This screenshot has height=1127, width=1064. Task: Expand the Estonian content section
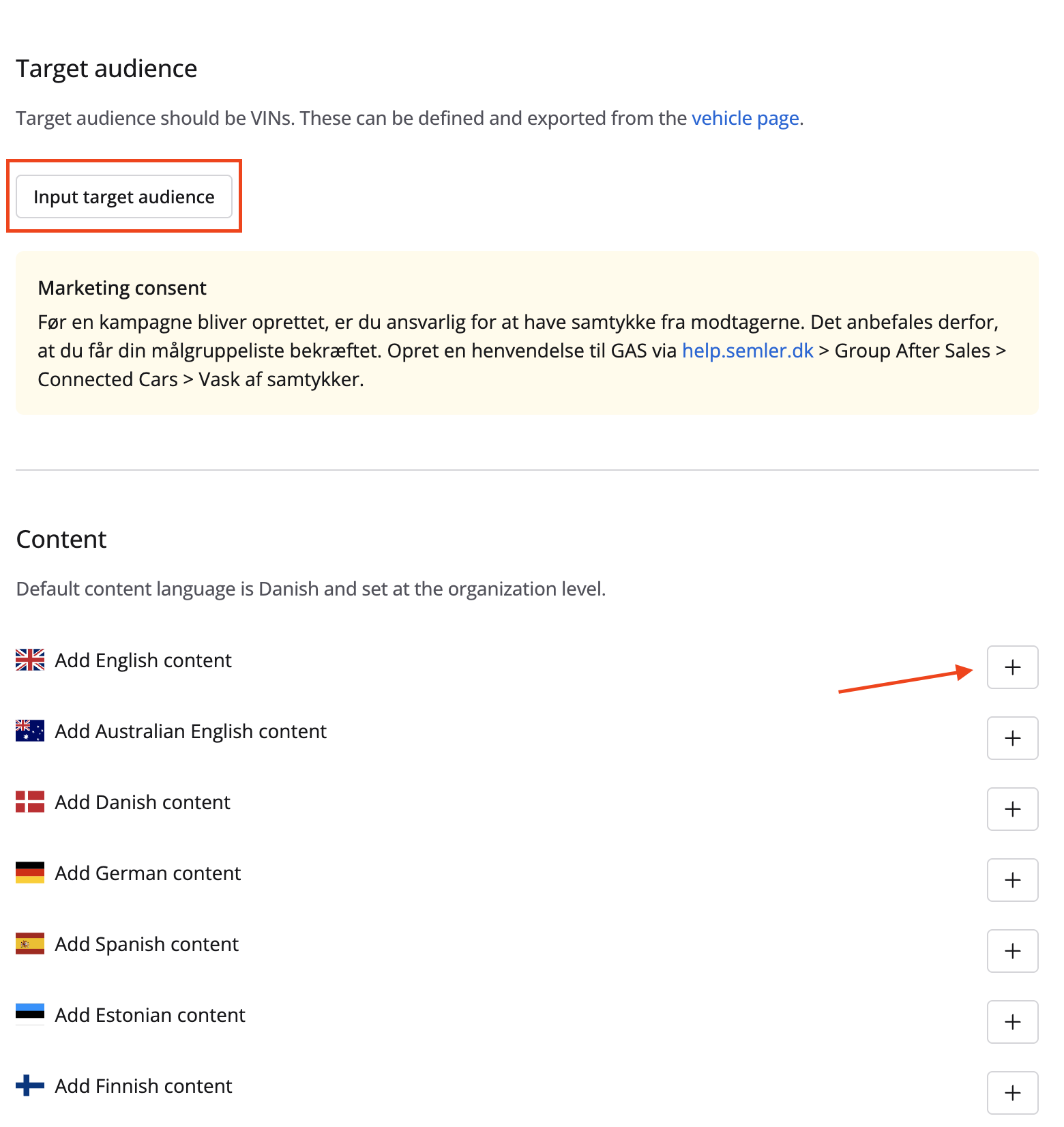click(x=1012, y=1022)
